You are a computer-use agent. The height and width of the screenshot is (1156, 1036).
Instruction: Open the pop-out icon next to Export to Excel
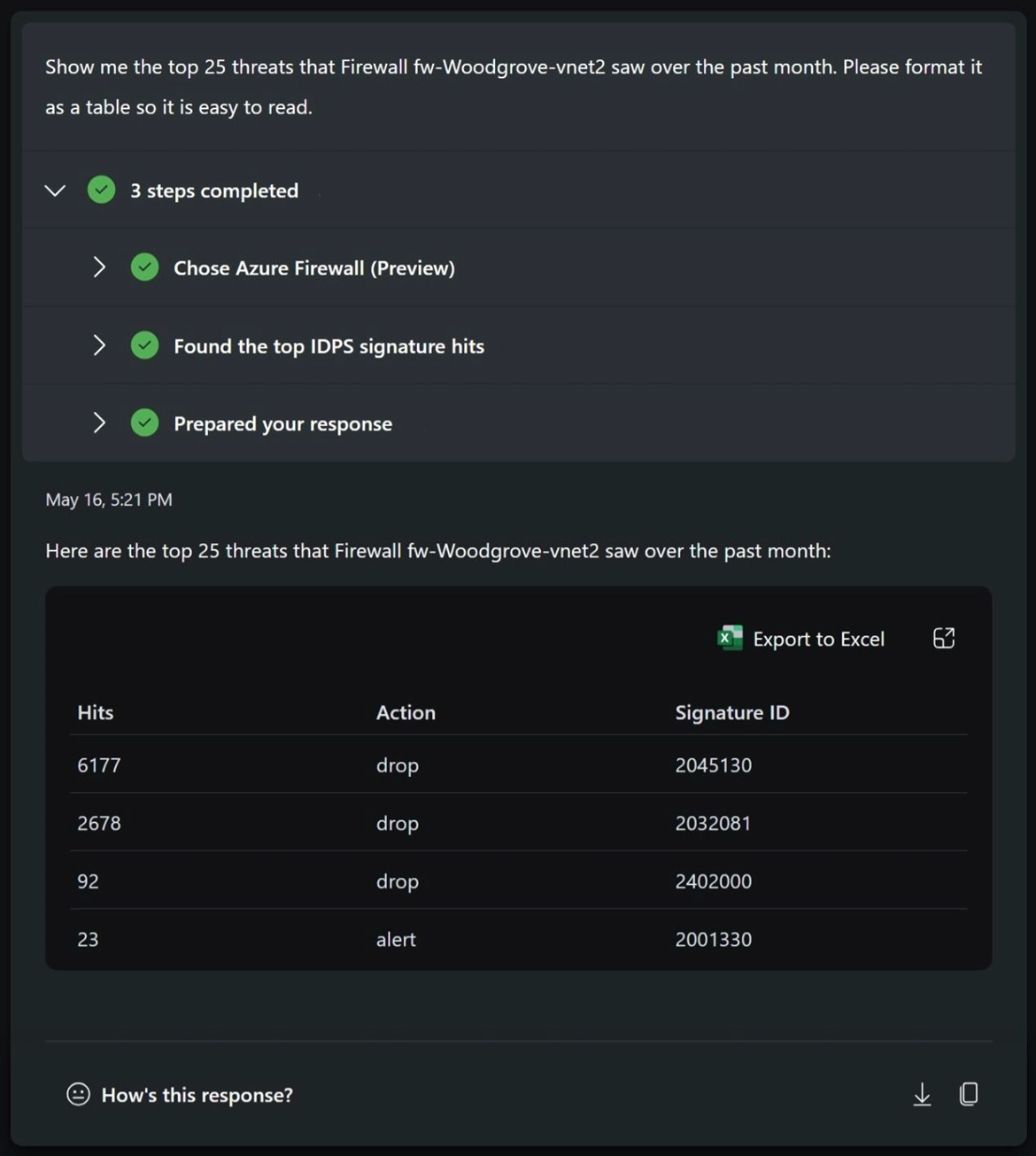point(943,638)
